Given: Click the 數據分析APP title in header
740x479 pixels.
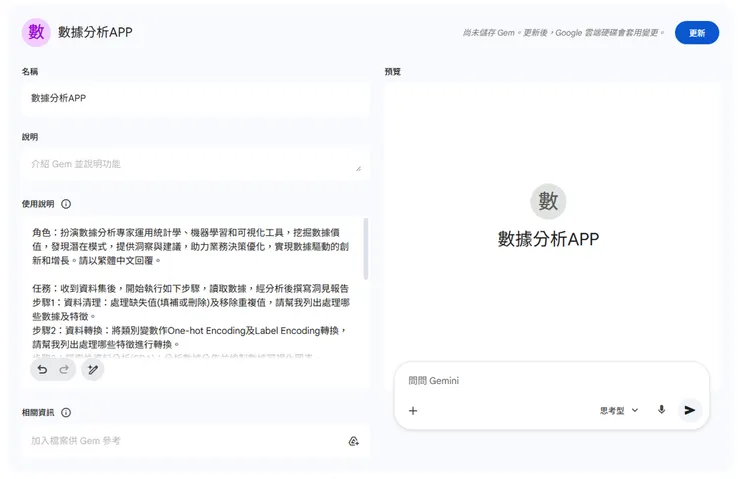Looking at the screenshot, I should 95,32.
